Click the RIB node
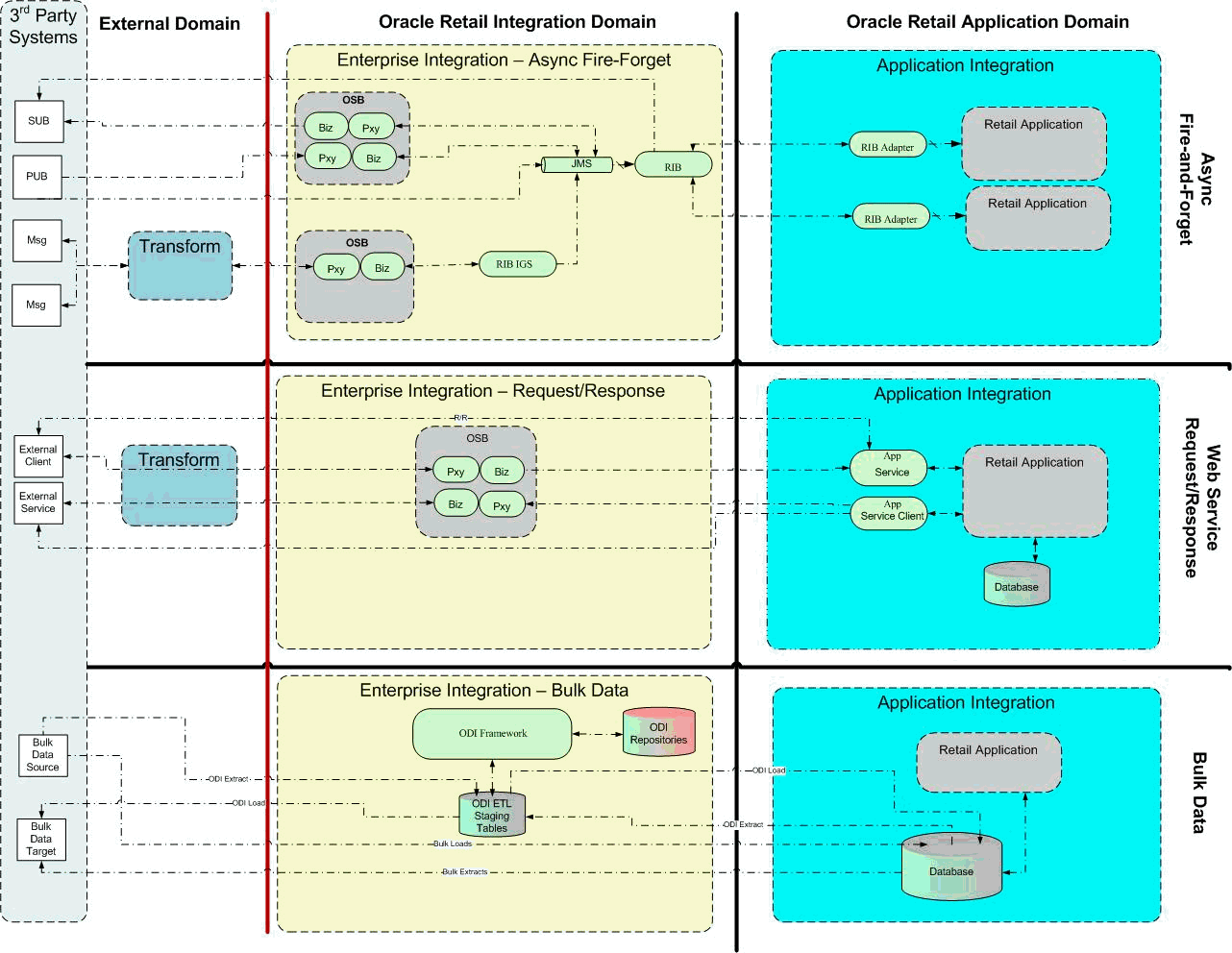The width and height of the screenshot is (1232, 953). [x=673, y=165]
